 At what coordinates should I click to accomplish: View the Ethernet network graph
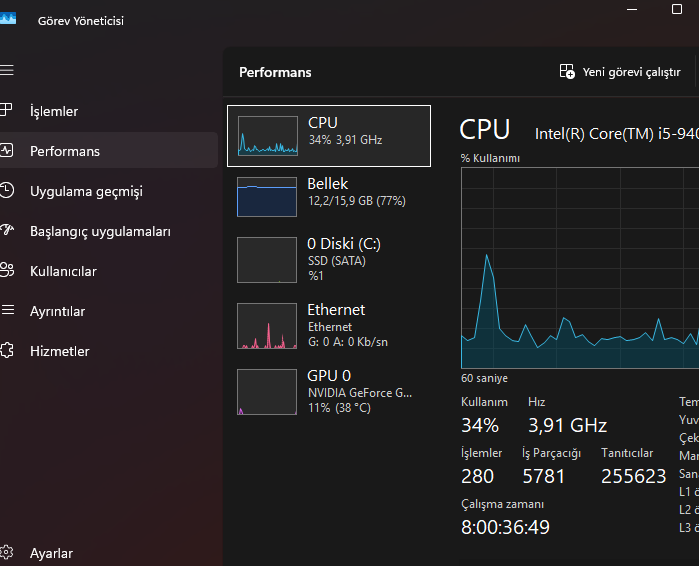[329, 325]
